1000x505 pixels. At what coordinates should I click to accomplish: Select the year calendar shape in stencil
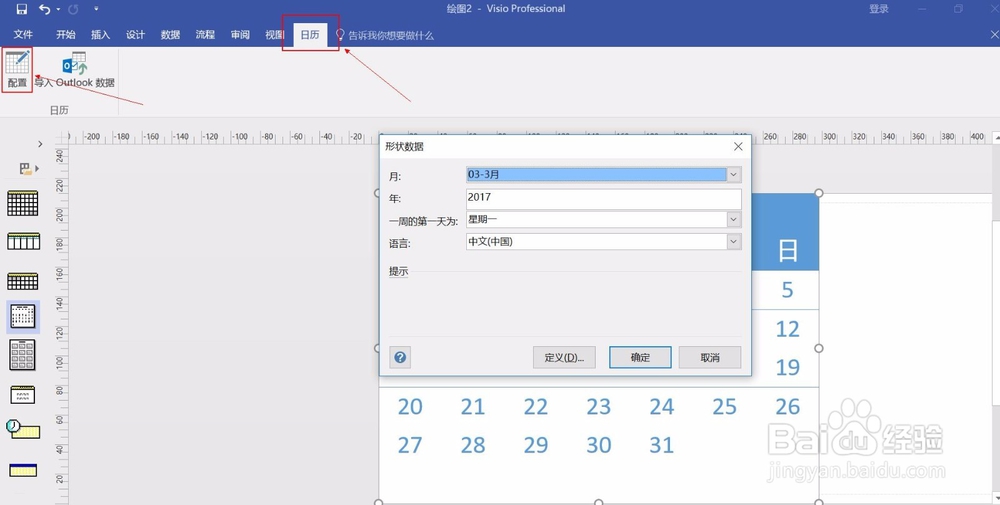22,355
